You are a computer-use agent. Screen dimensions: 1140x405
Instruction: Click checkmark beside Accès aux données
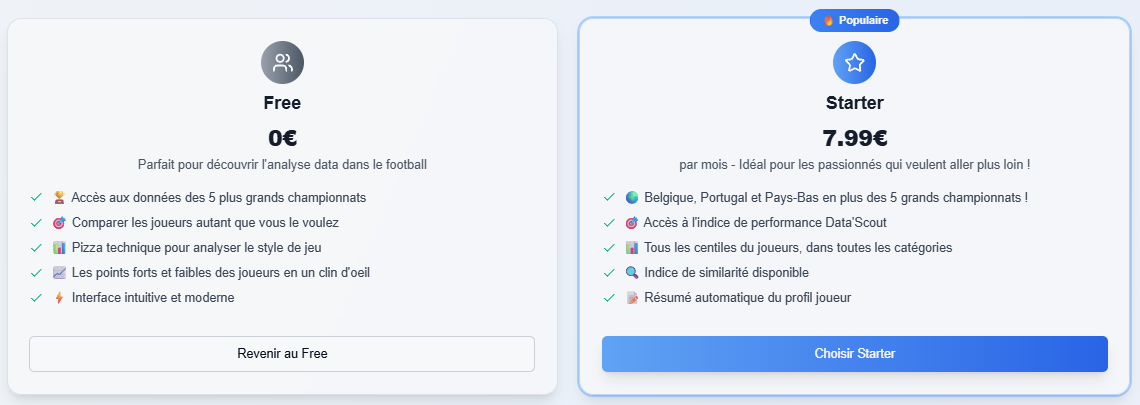point(36,198)
